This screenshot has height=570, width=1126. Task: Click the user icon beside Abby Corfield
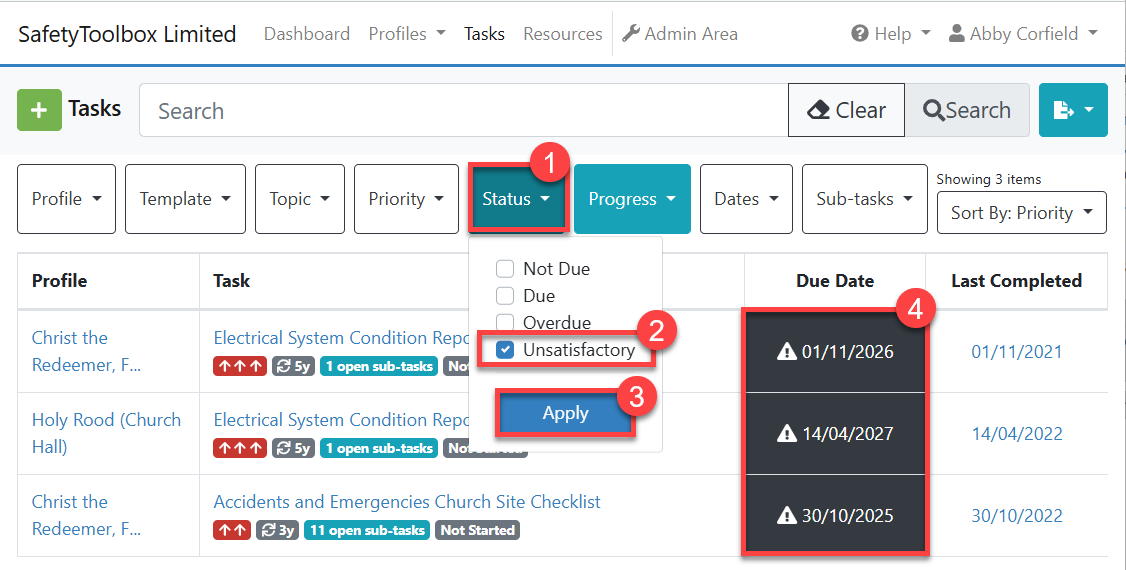(956, 34)
